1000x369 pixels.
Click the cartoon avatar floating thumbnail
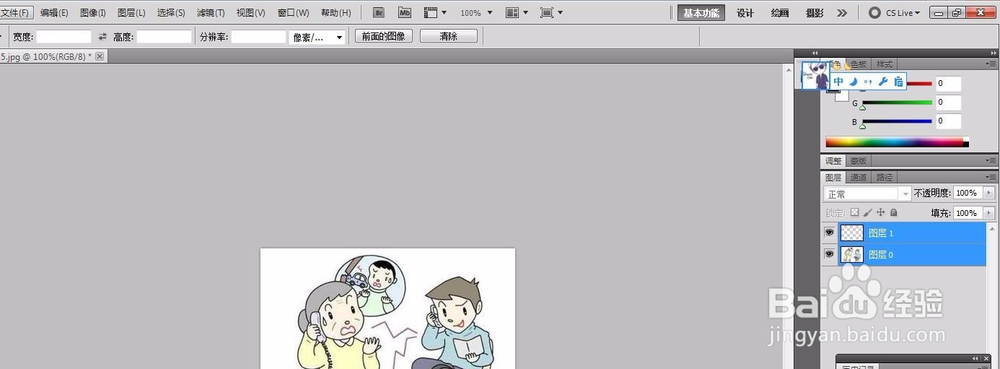[816, 75]
